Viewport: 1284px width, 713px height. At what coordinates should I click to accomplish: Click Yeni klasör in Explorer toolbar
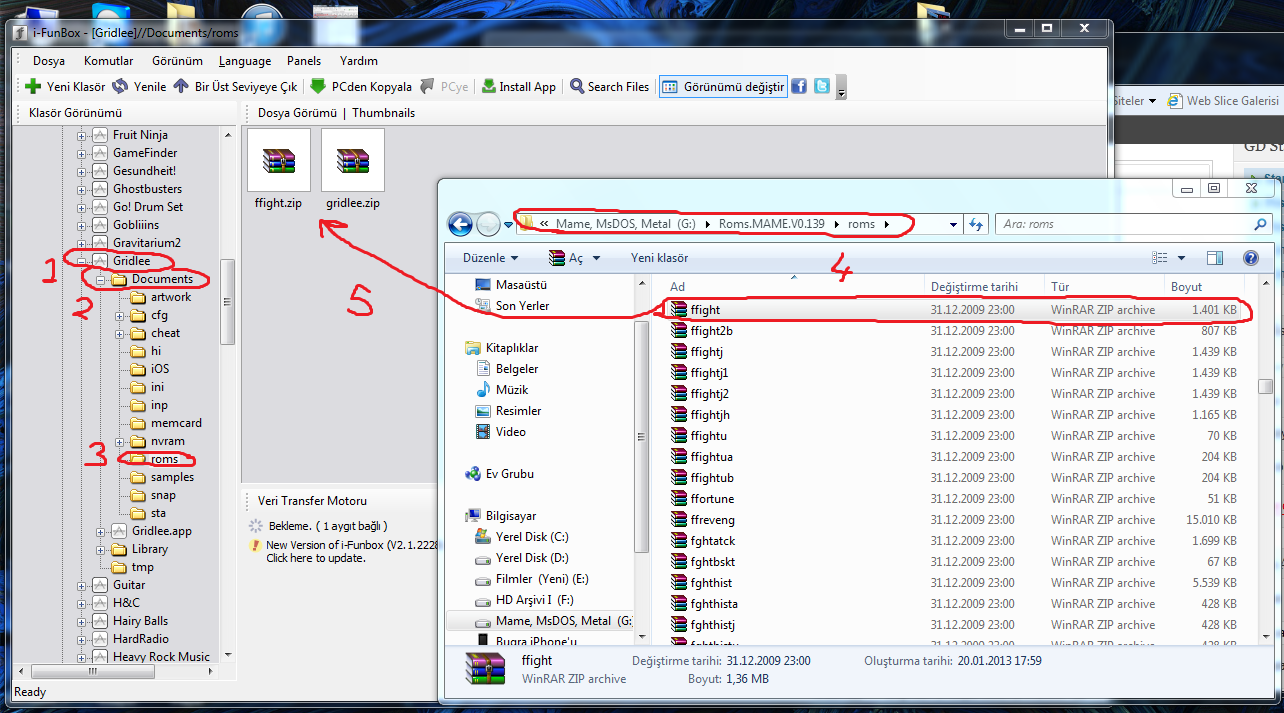pos(659,258)
